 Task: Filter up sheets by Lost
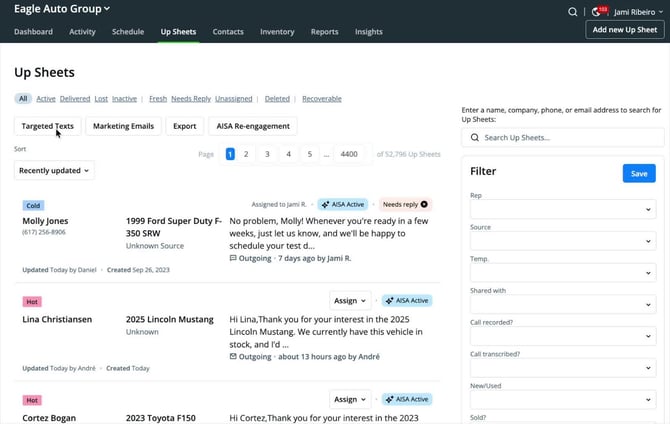(x=101, y=99)
